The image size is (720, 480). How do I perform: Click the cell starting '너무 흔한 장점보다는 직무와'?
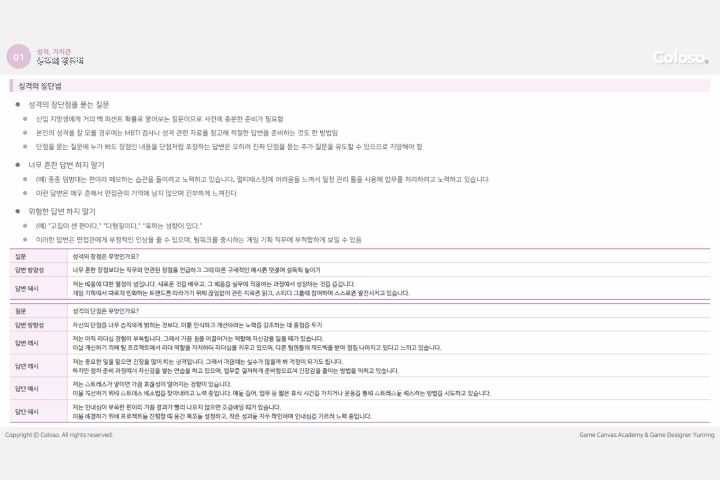pos(196,270)
